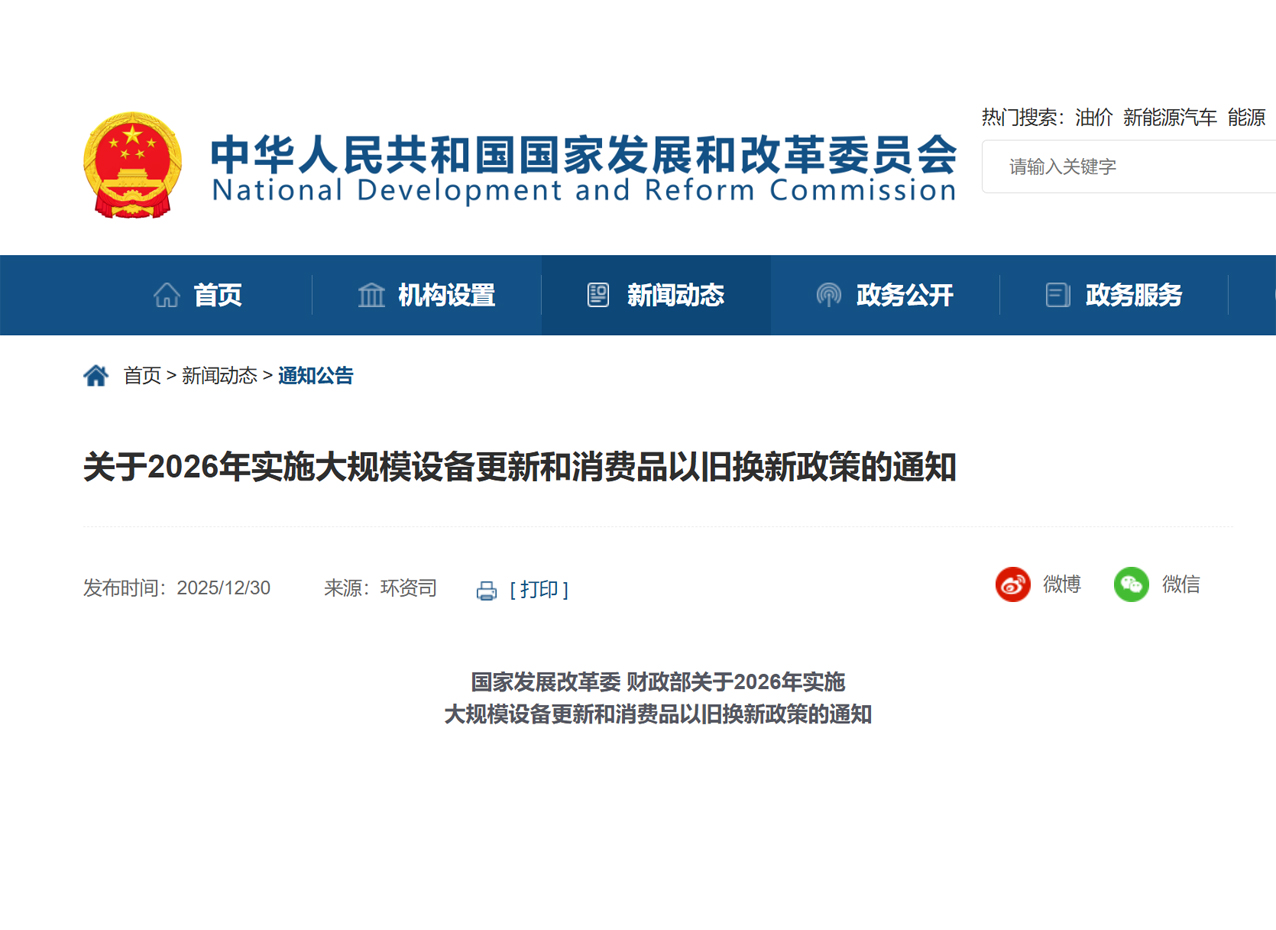Click the printer icon
1276x930 pixels.
pos(487,590)
